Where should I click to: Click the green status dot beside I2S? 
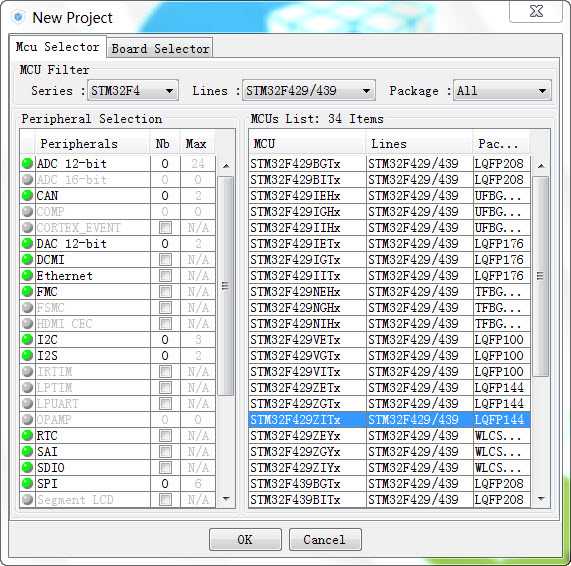pos(27,355)
